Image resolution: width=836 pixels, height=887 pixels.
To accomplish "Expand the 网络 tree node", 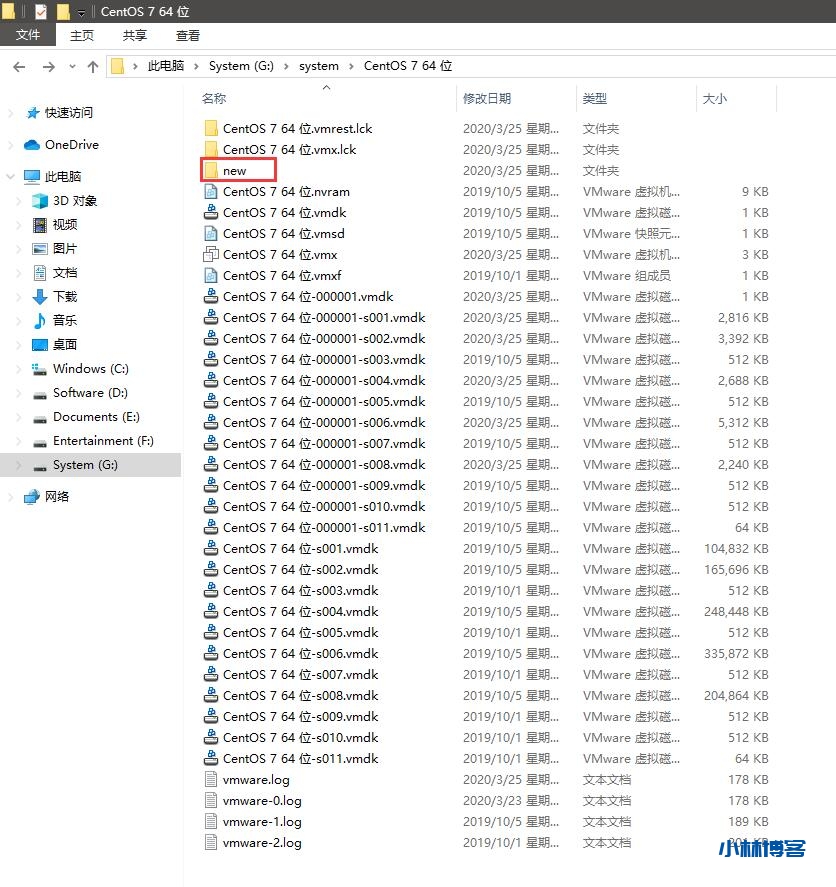I will pyautogui.click(x=11, y=497).
